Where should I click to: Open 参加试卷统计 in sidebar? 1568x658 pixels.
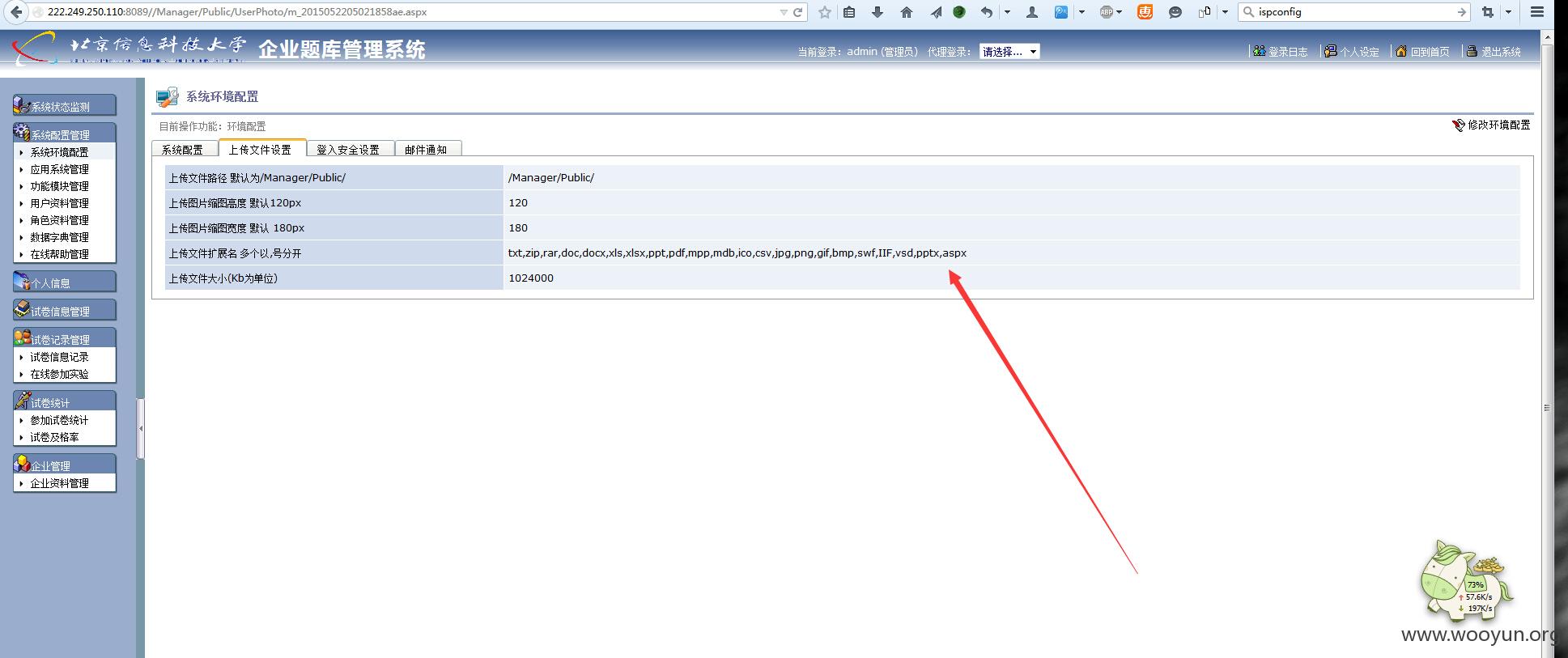tap(60, 420)
